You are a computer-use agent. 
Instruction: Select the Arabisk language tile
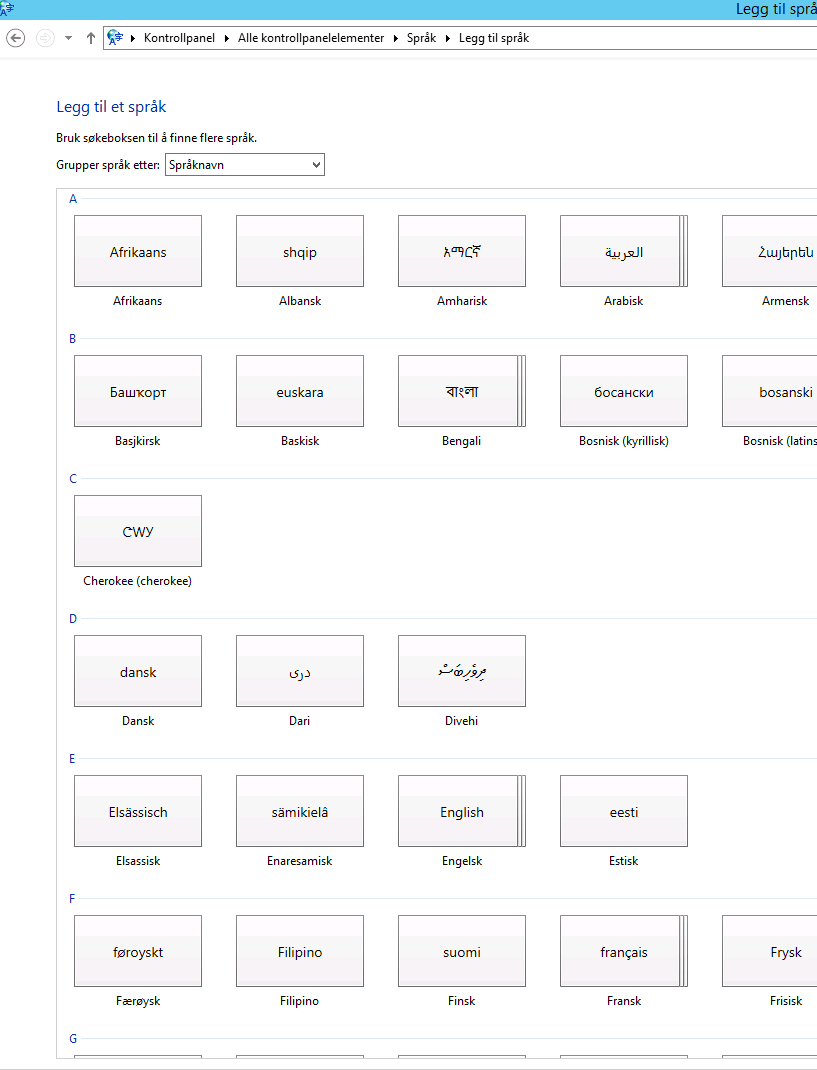coord(624,251)
